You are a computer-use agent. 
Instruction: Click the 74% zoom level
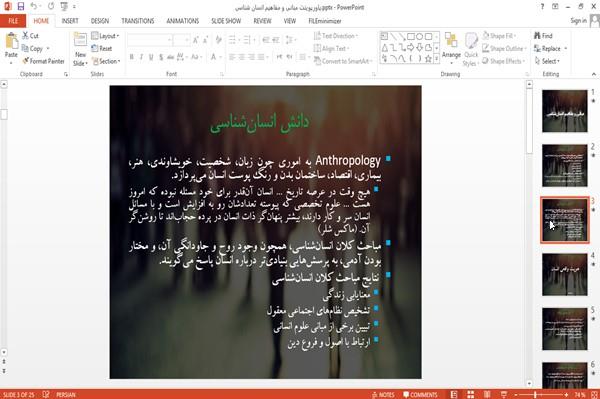[x=579, y=395]
